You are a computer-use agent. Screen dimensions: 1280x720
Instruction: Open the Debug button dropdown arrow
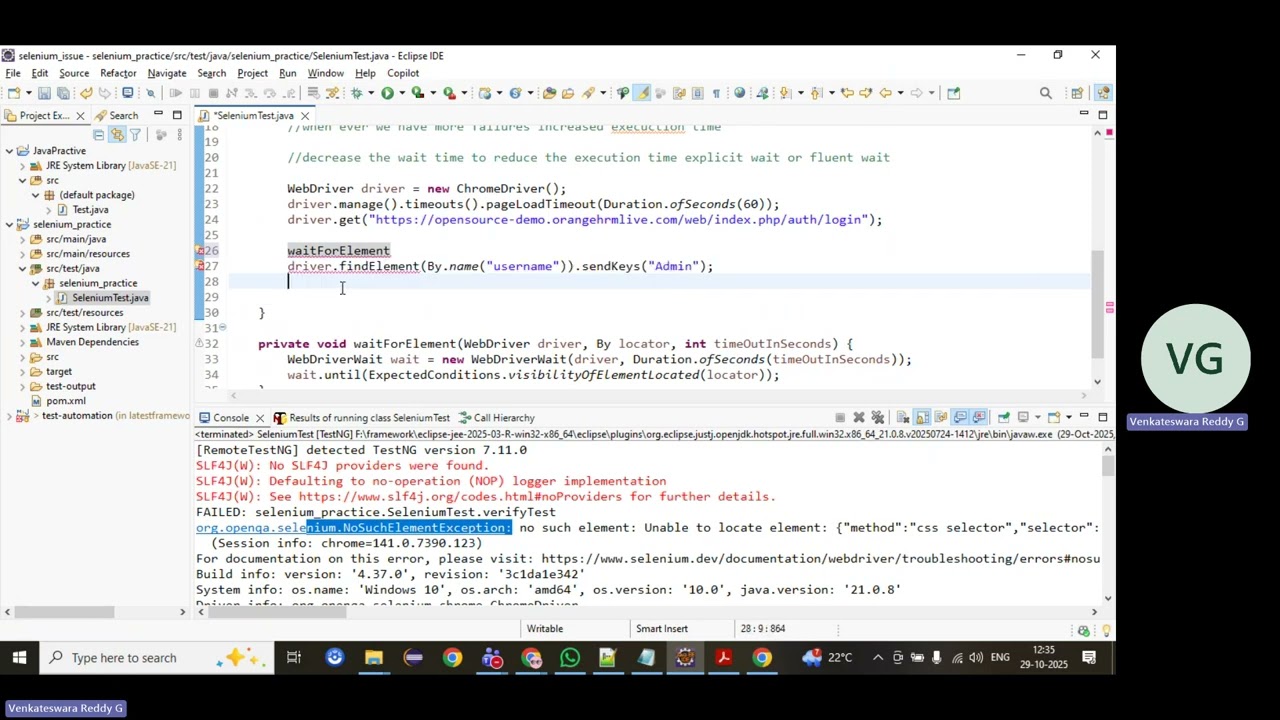click(371, 93)
